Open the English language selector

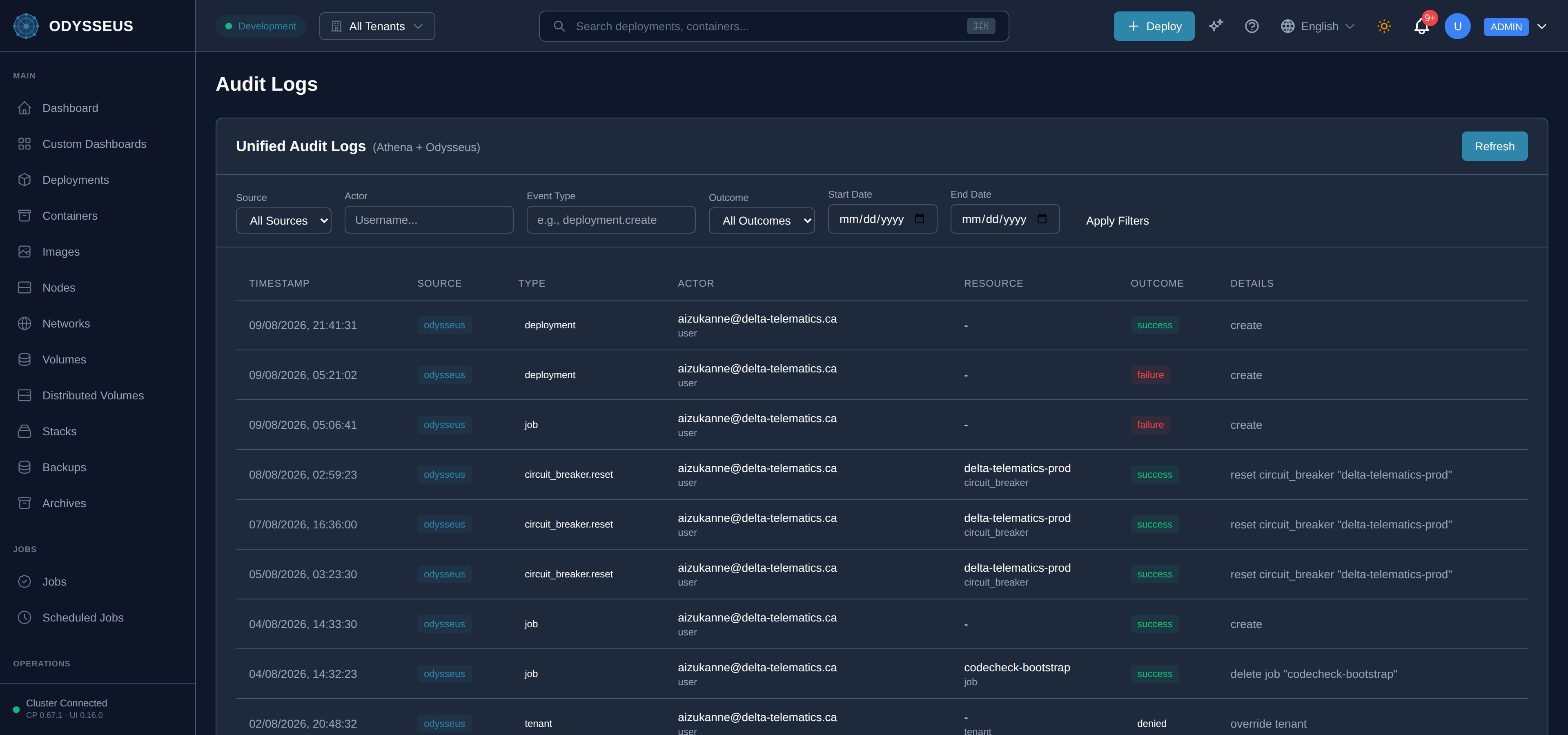(x=1317, y=26)
